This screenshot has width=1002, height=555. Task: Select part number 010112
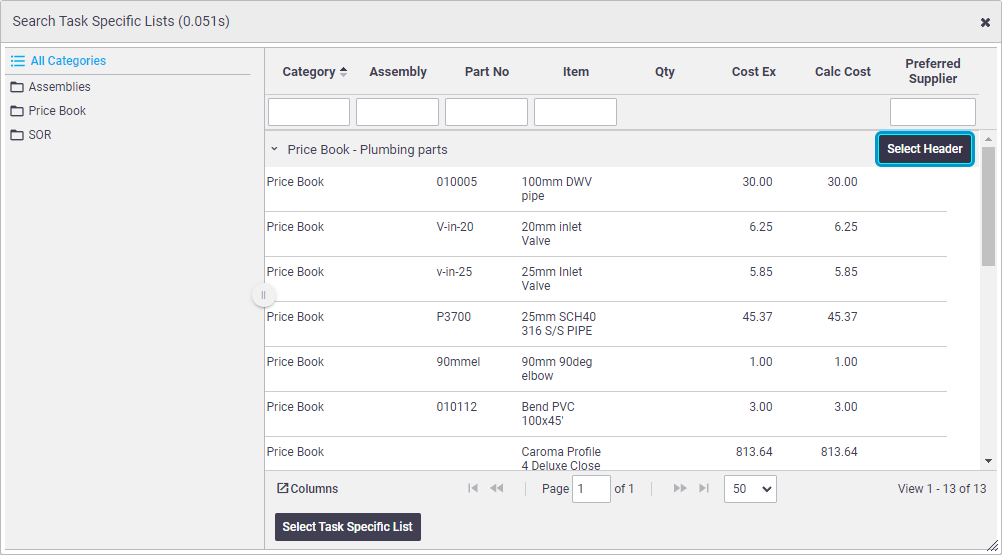(457, 407)
